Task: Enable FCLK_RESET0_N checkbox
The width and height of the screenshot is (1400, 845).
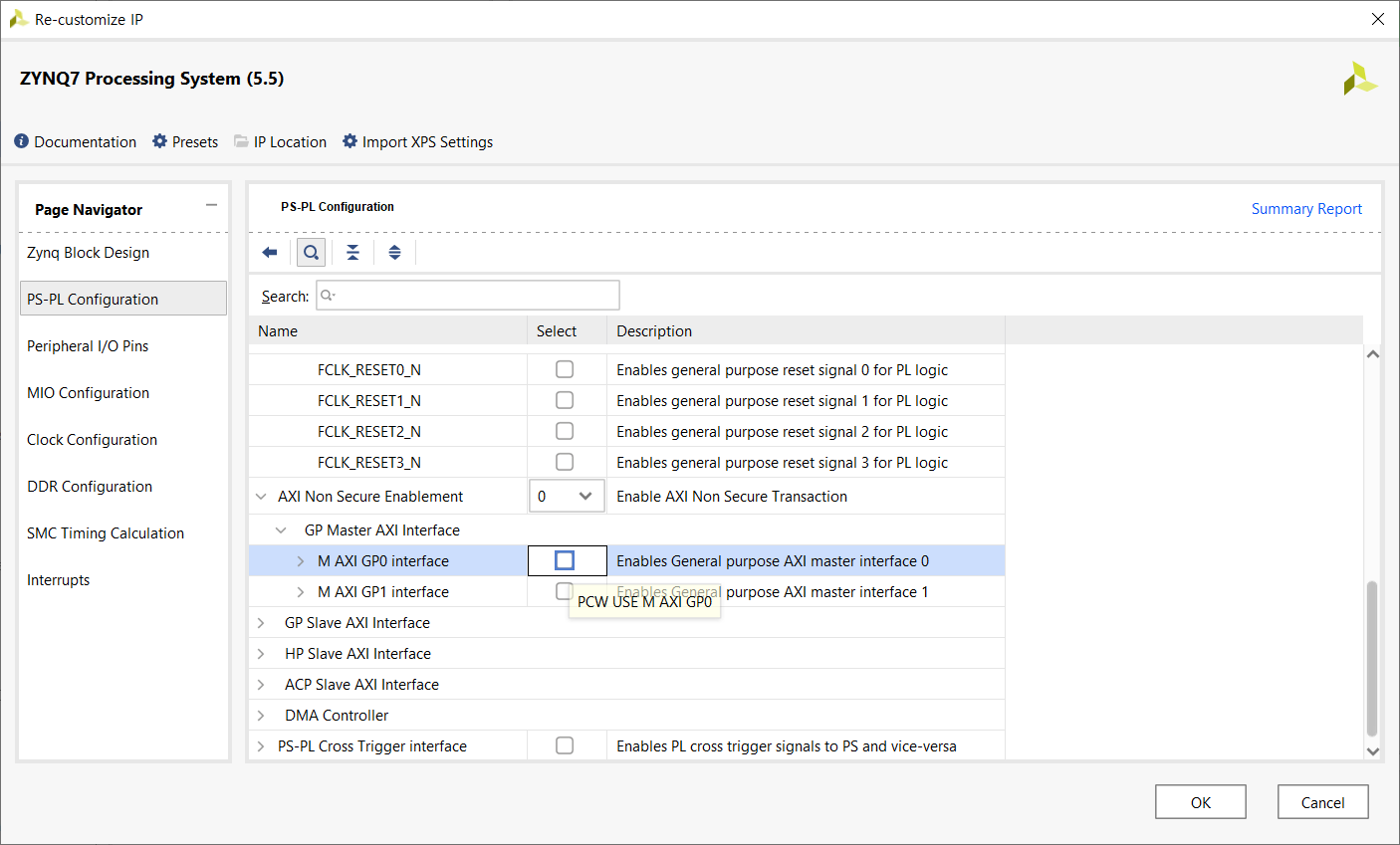Action: coord(565,369)
